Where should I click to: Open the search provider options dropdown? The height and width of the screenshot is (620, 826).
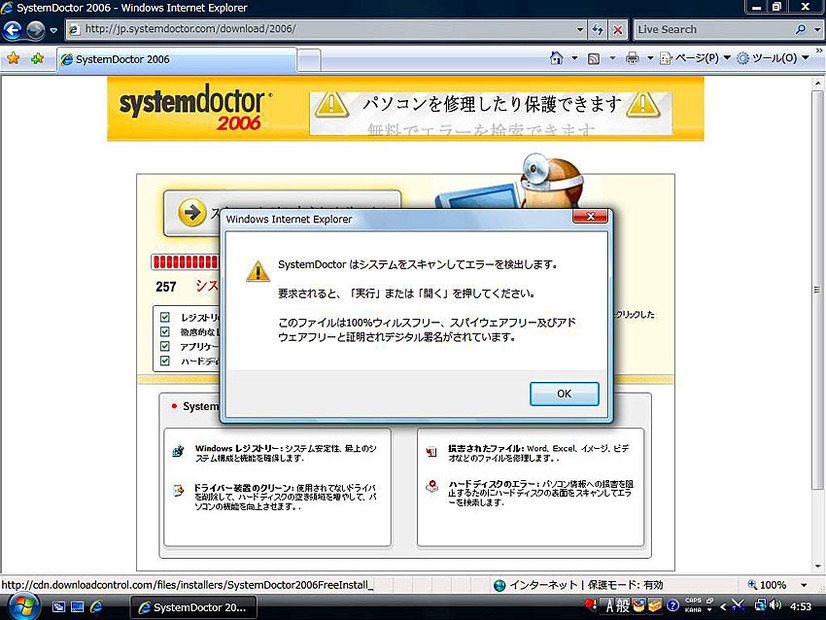pyautogui.click(x=817, y=30)
